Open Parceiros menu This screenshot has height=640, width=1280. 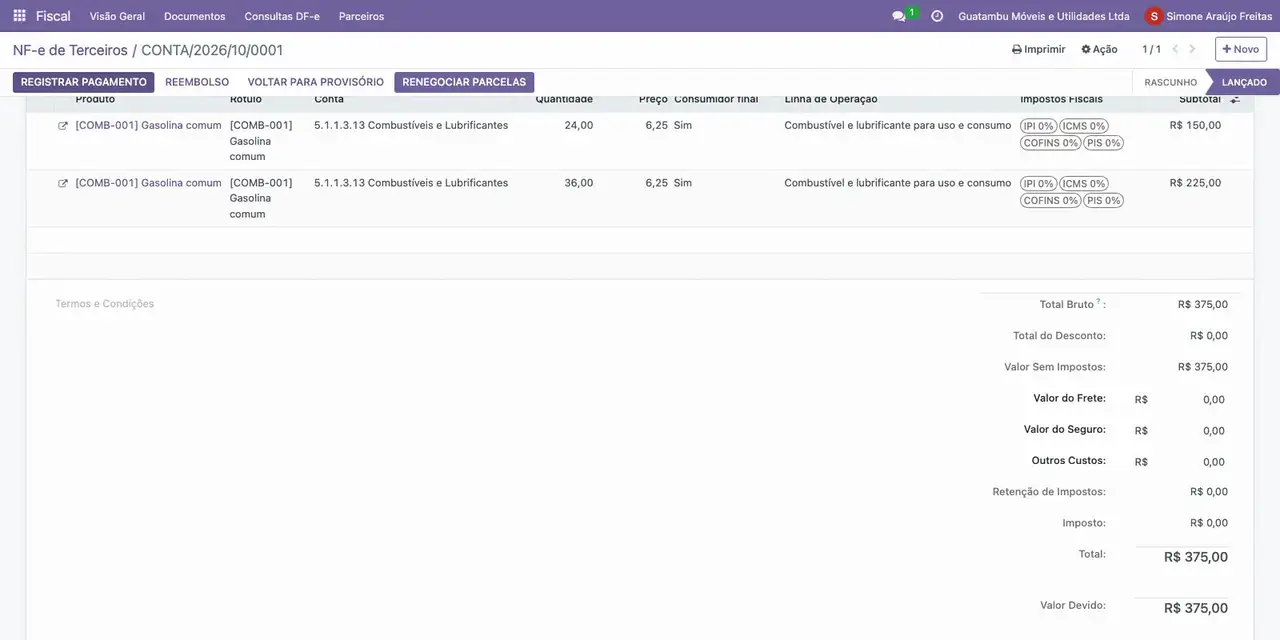pyautogui.click(x=361, y=16)
